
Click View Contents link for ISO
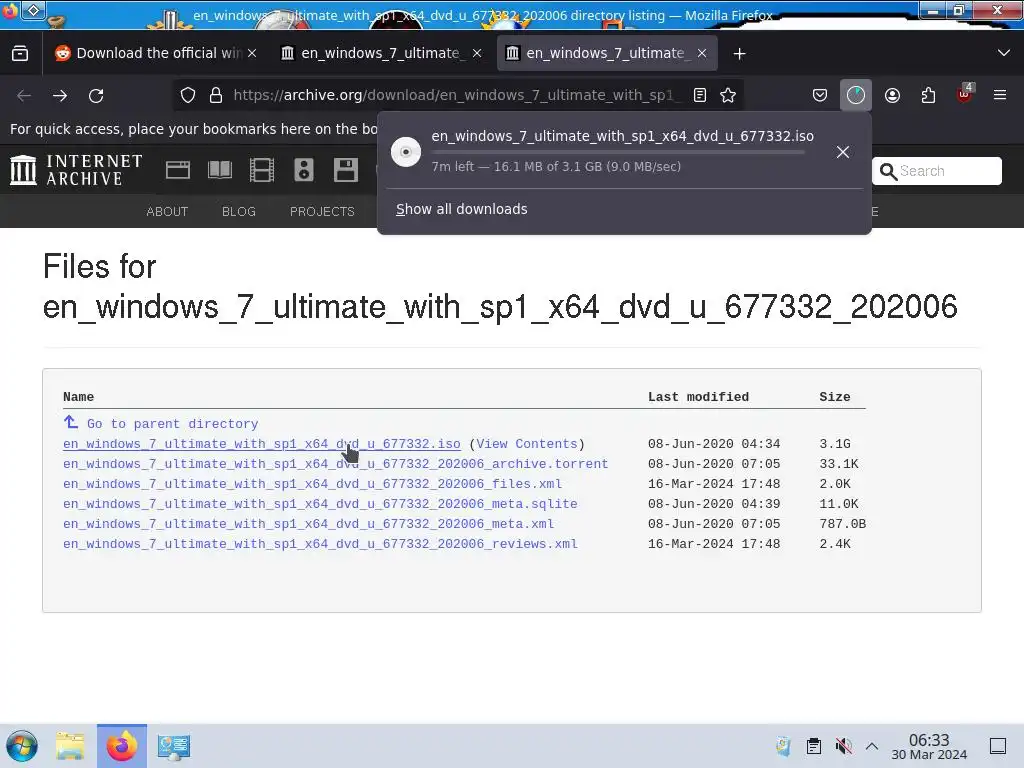click(x=526, y=444)
